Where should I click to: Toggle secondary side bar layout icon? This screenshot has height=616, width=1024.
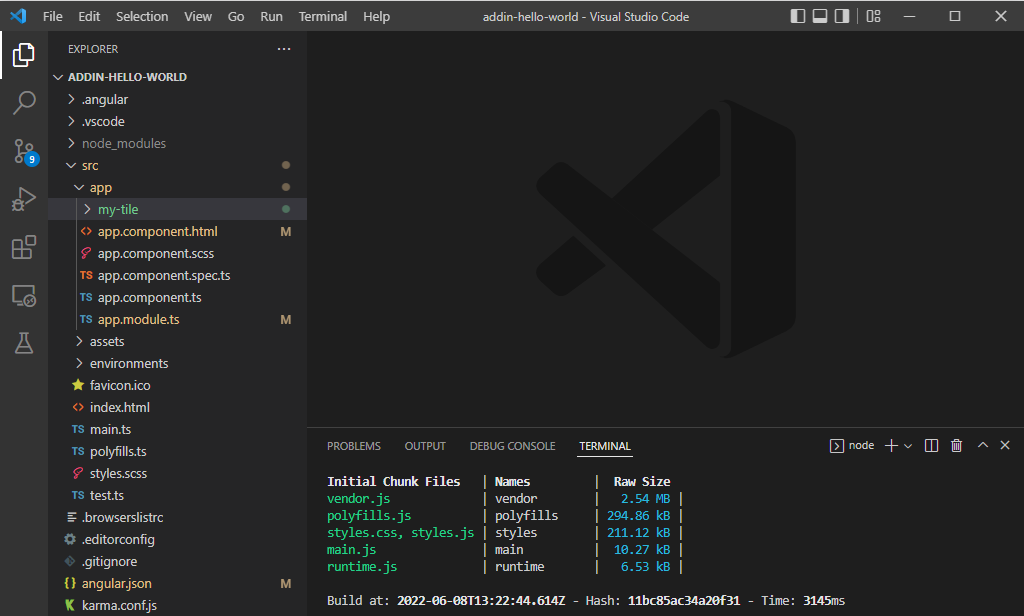point(842,16)
